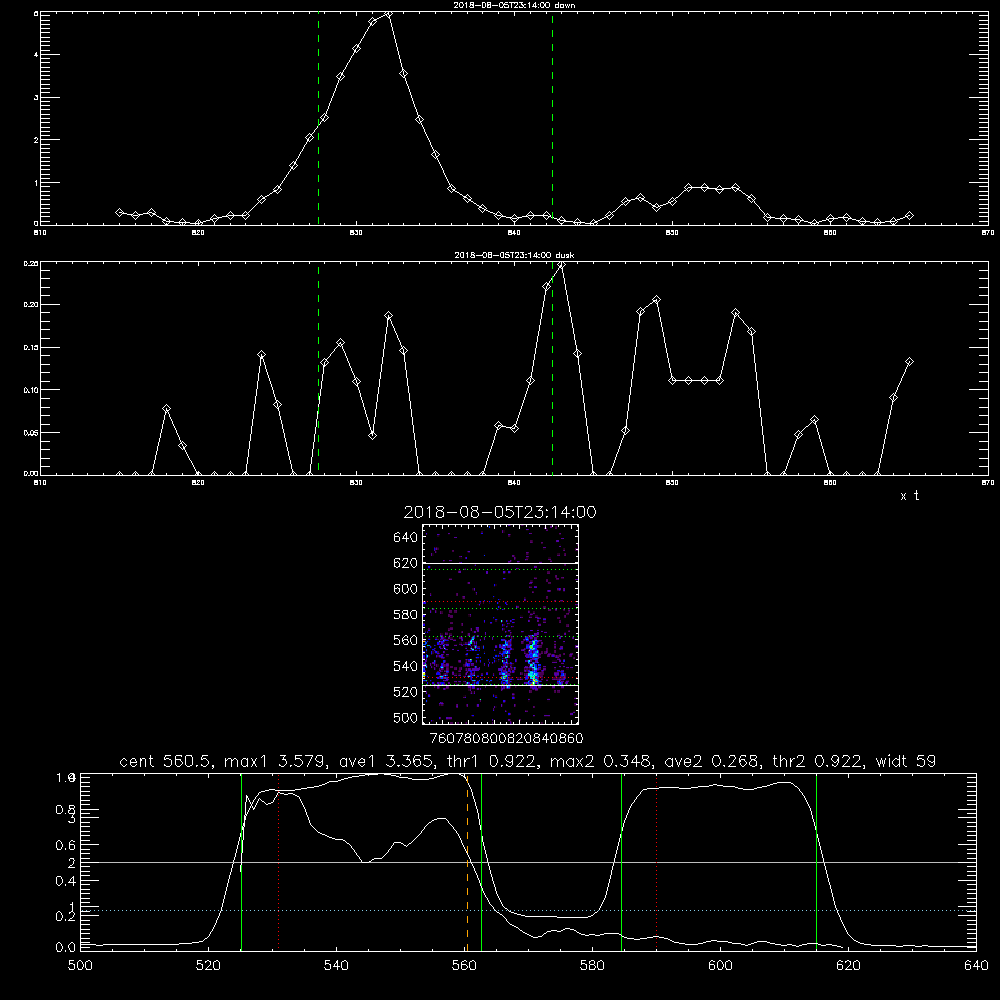The image size is (1000, 1000).
Task: Click the solid green line near 615 in the bottom plot
Action: pos(816,862)
